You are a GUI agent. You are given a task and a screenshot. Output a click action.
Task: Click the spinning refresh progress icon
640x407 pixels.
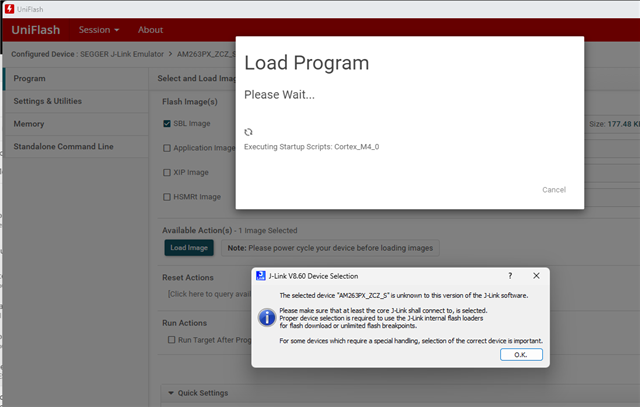click(x=248, y=132)
